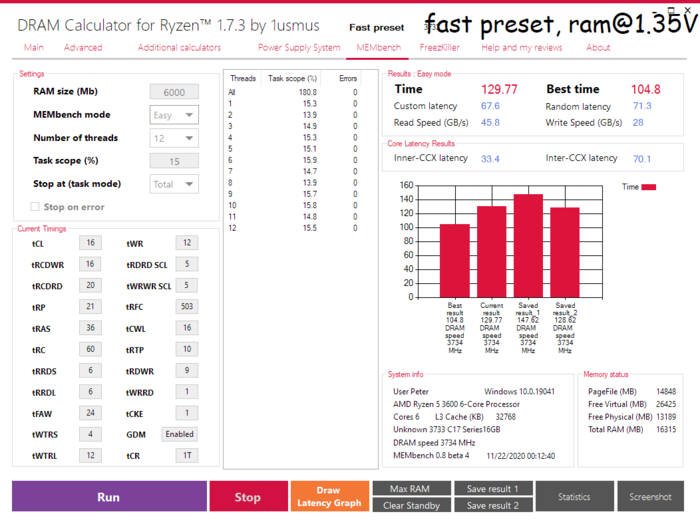Expand the Stop at task mode dropdown

(x=174, y=184)
